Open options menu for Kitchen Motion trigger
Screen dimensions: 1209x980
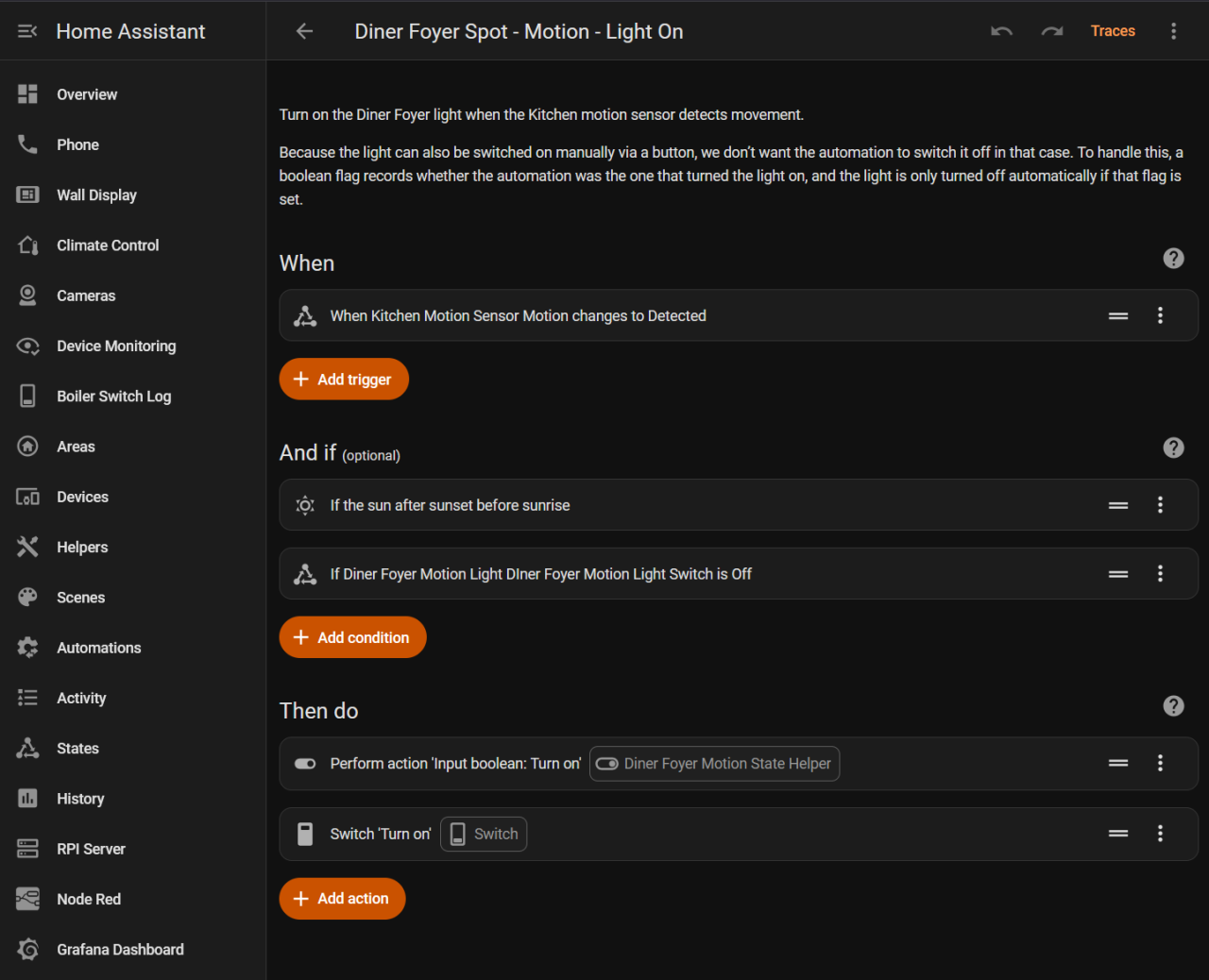[x=1160, y=315]
